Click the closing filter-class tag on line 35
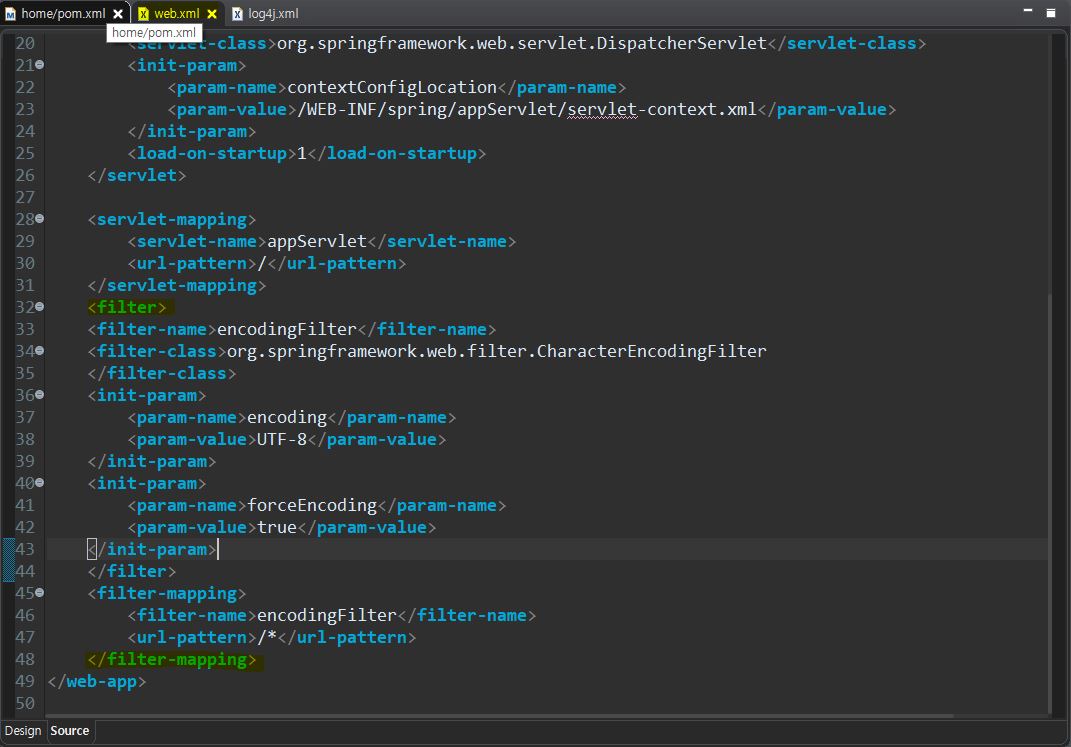The image size is (1071, 747). coord(162,374)
